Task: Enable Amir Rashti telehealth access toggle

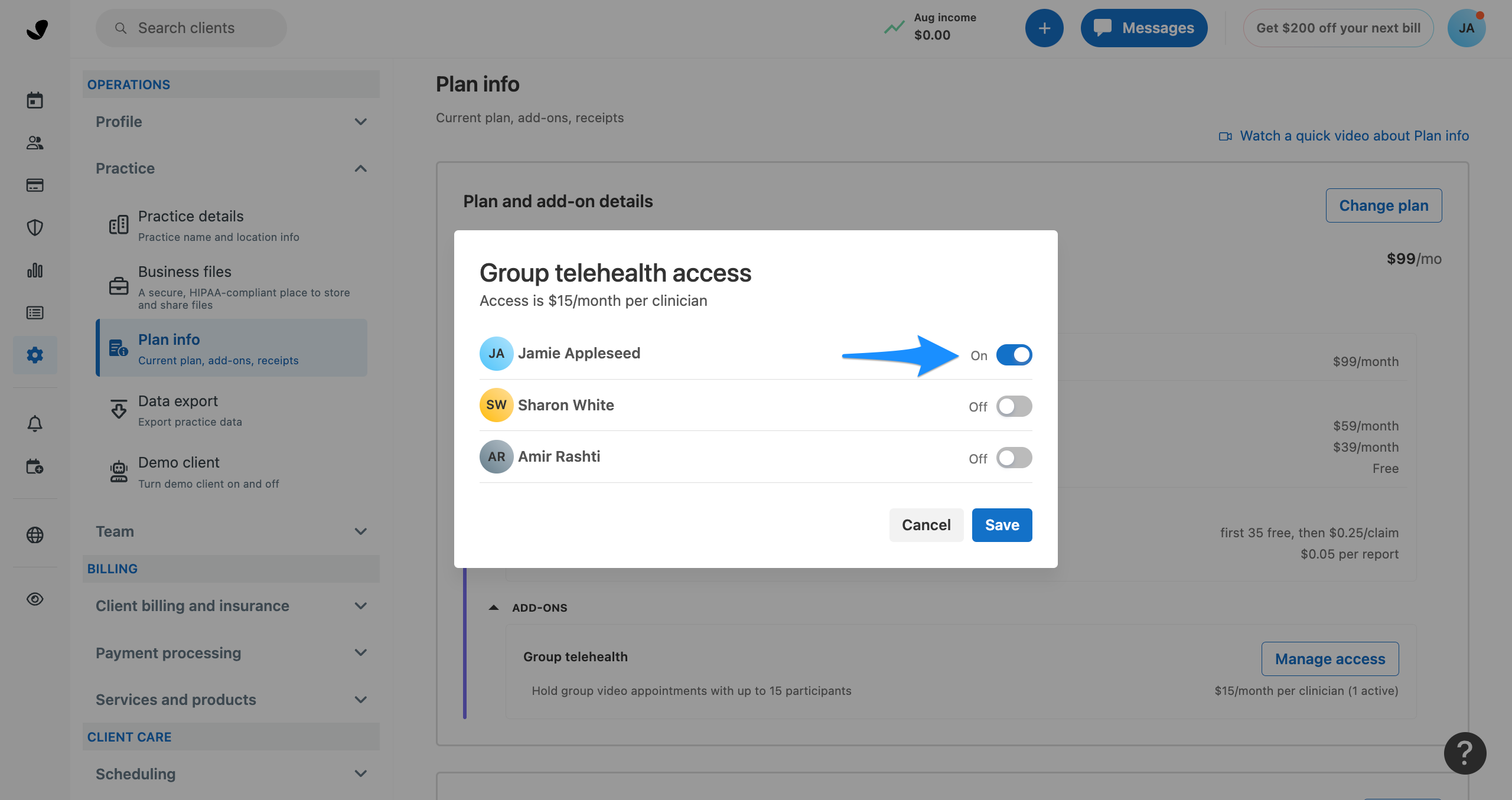Action: [1014, 458]
